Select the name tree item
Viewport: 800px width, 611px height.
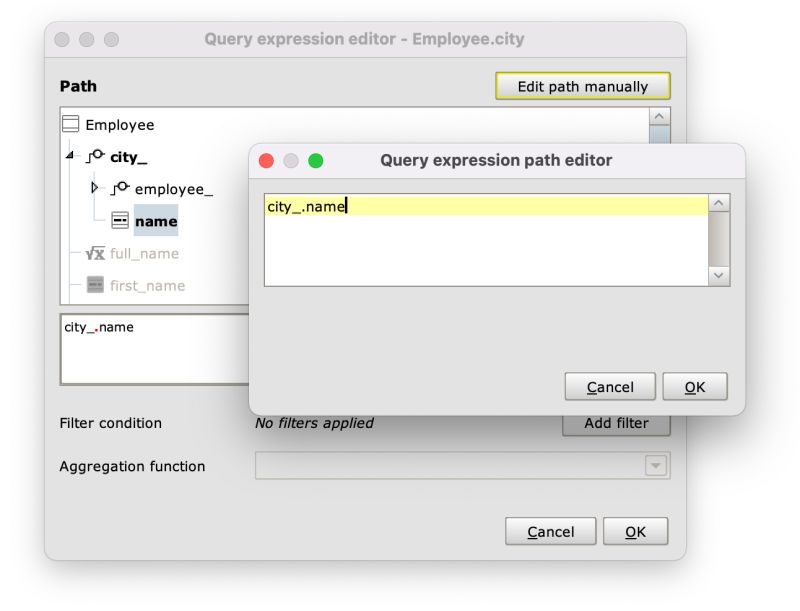tap(156, 221)
